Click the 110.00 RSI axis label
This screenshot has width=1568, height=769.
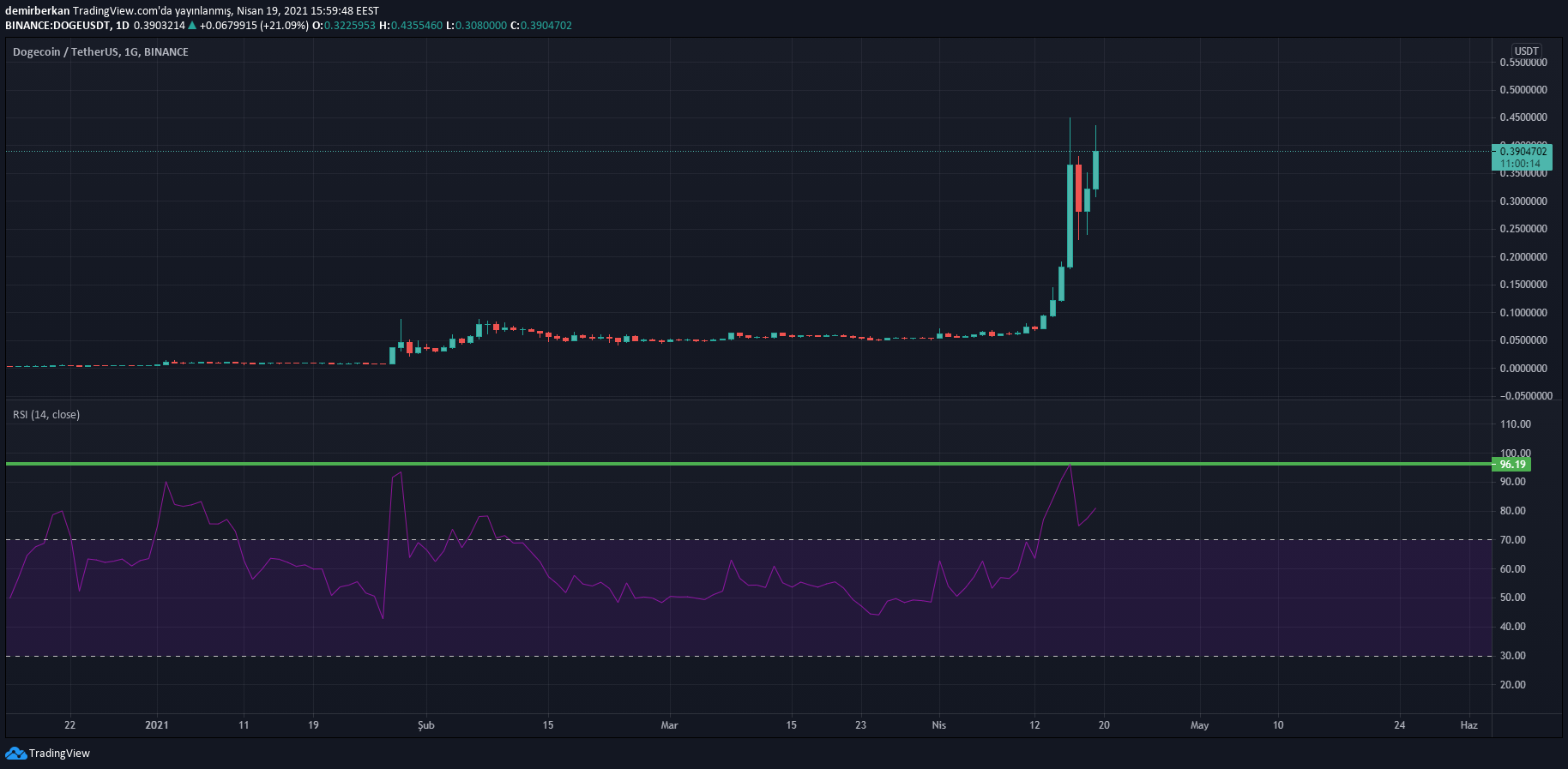[x=1515, y=424]
